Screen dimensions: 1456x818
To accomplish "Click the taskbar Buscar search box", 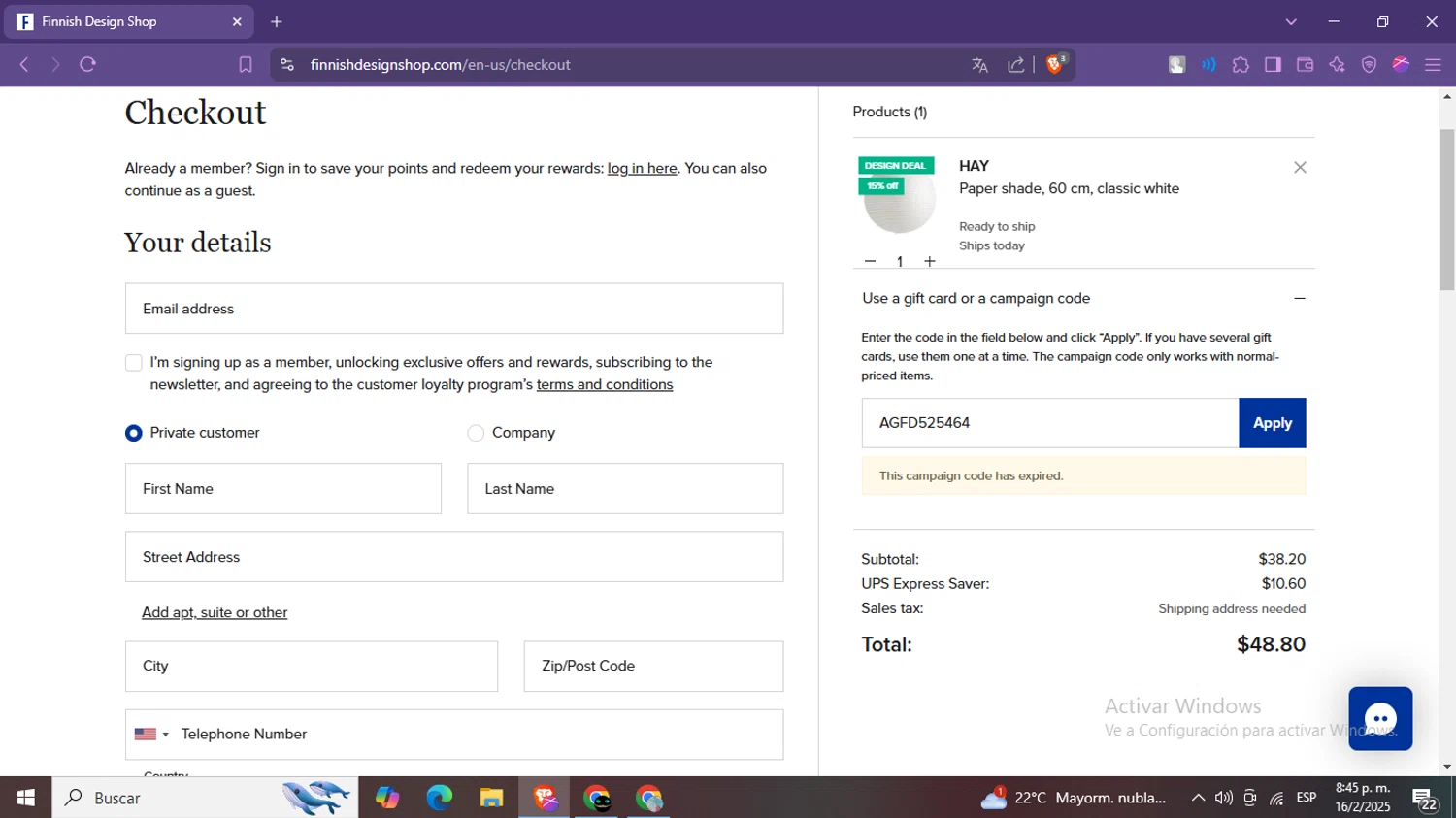I will pyautogui.click(x=205, y=798).
